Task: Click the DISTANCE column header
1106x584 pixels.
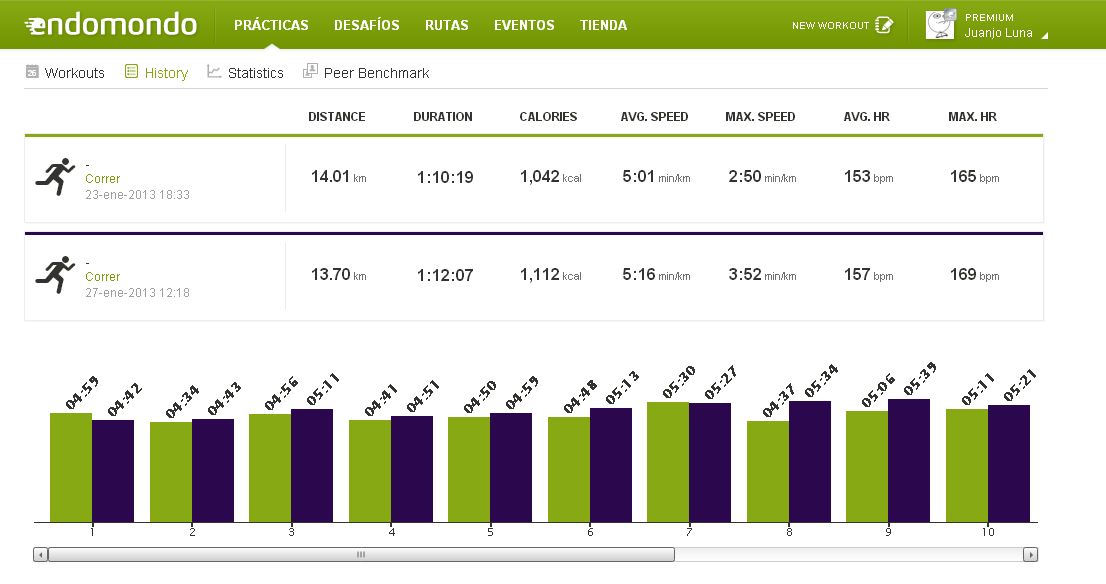Action: [x=336, y=116]
